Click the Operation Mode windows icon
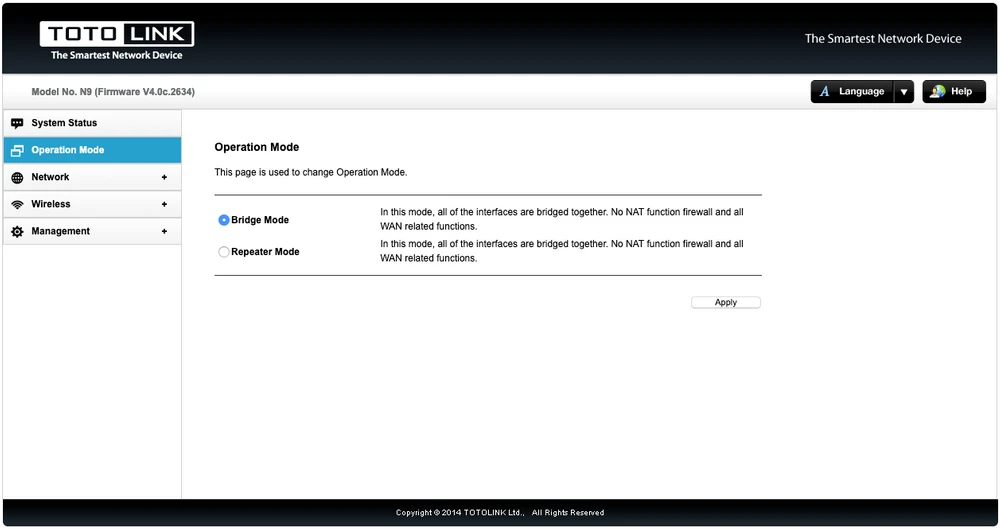This screenshot has width=1000, height=529. click(17, 150)
